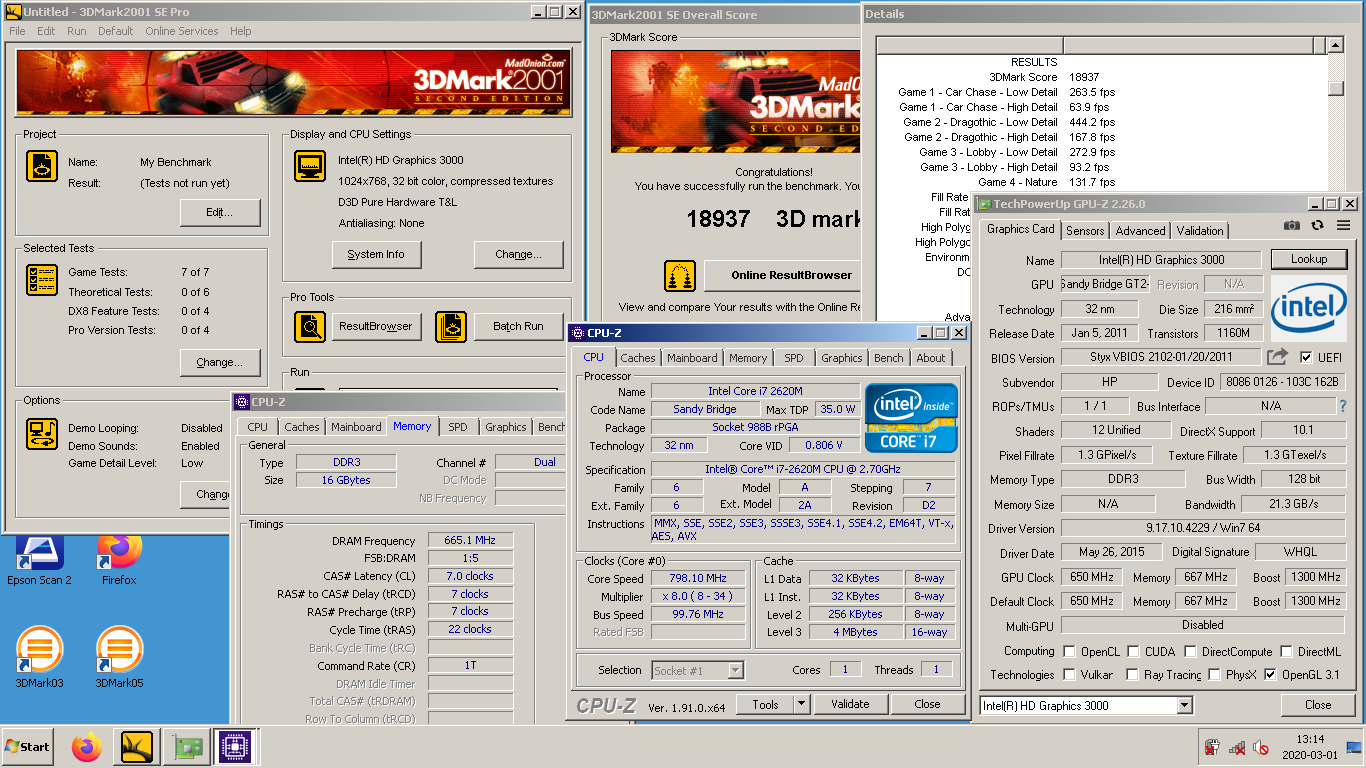Viewport: 1366px width, 768px height.
Task: Click the Display and CPU Settings monitor icon
Action: tap(310, 166)
